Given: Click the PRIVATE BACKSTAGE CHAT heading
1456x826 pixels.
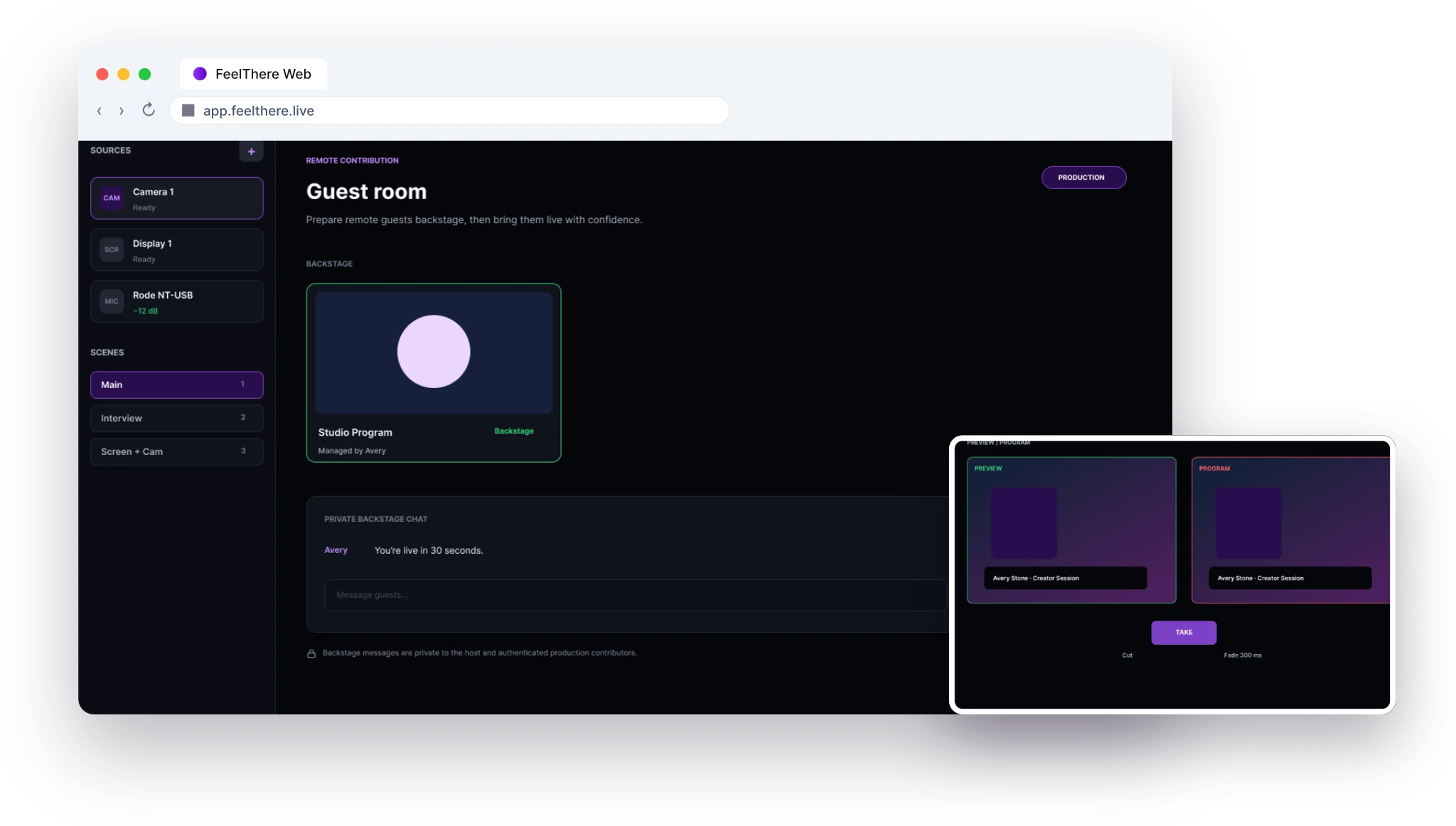Looking at the screenshot, I should coord(375,520).
